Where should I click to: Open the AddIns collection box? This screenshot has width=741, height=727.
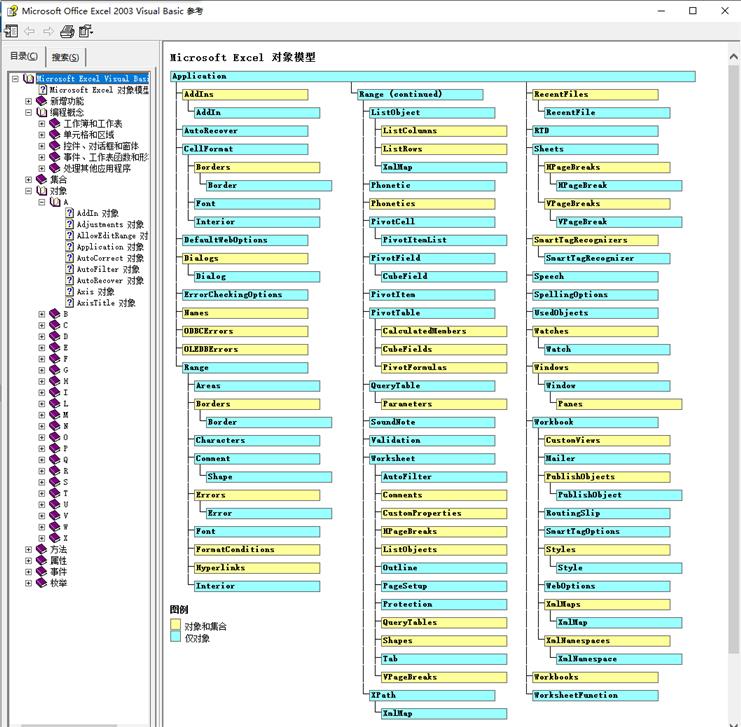245,95
